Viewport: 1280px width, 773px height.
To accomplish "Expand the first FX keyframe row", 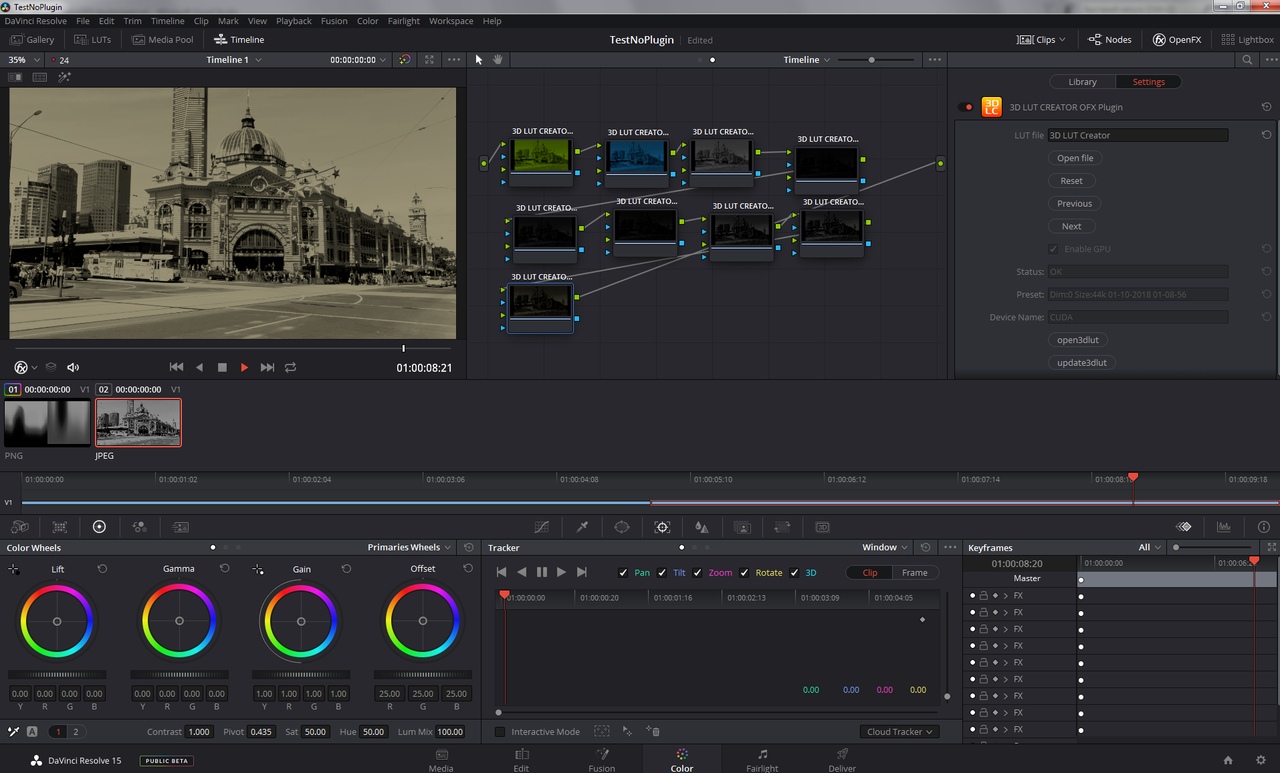I will click(x=1006, y=596).
